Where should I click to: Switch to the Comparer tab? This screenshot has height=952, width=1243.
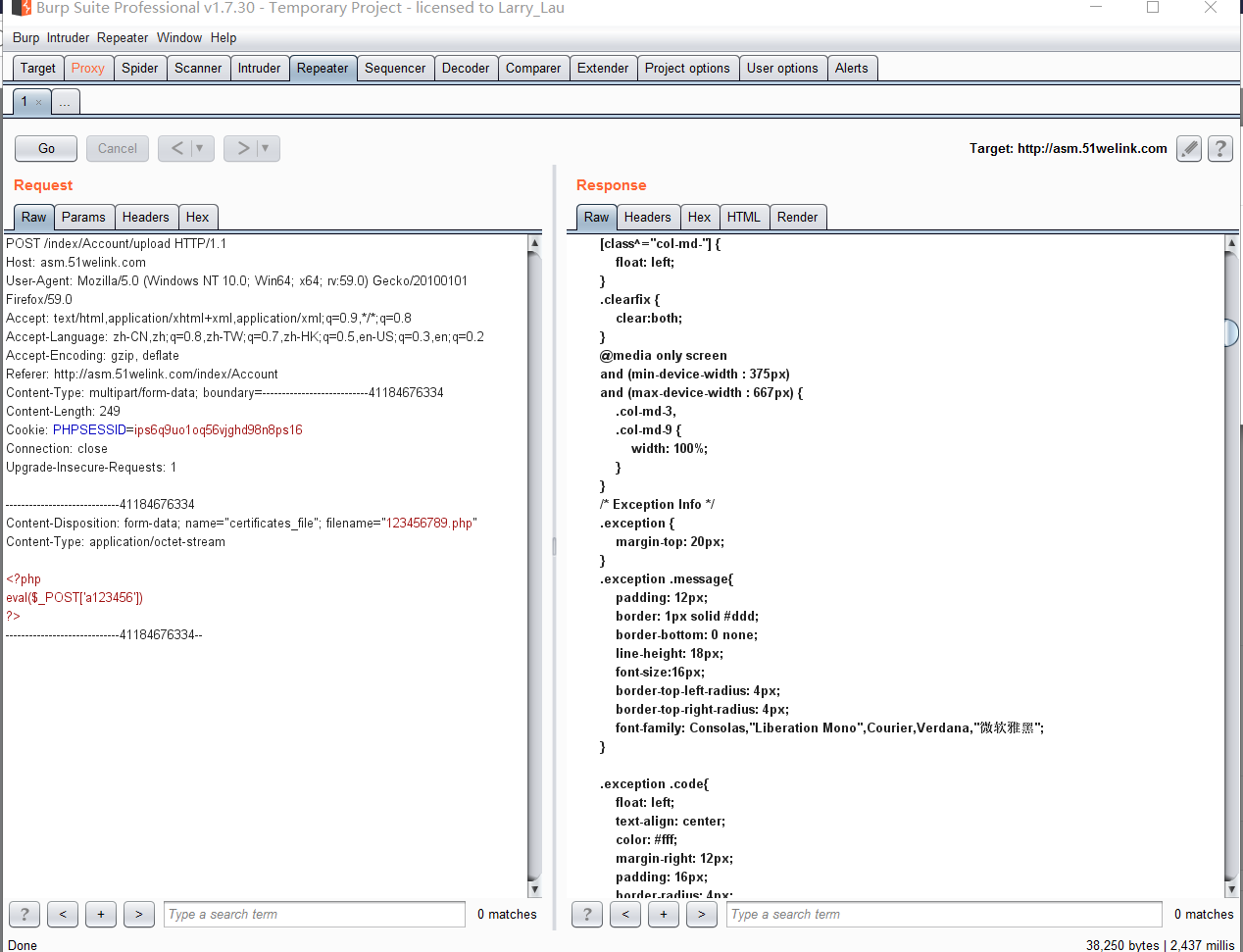click(x=533, y=68)
